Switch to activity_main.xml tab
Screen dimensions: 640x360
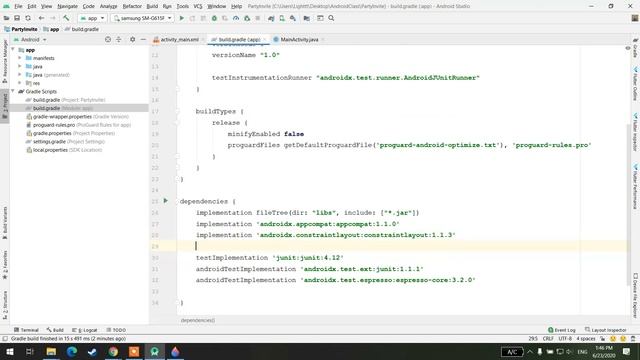[x=179, y=40]
